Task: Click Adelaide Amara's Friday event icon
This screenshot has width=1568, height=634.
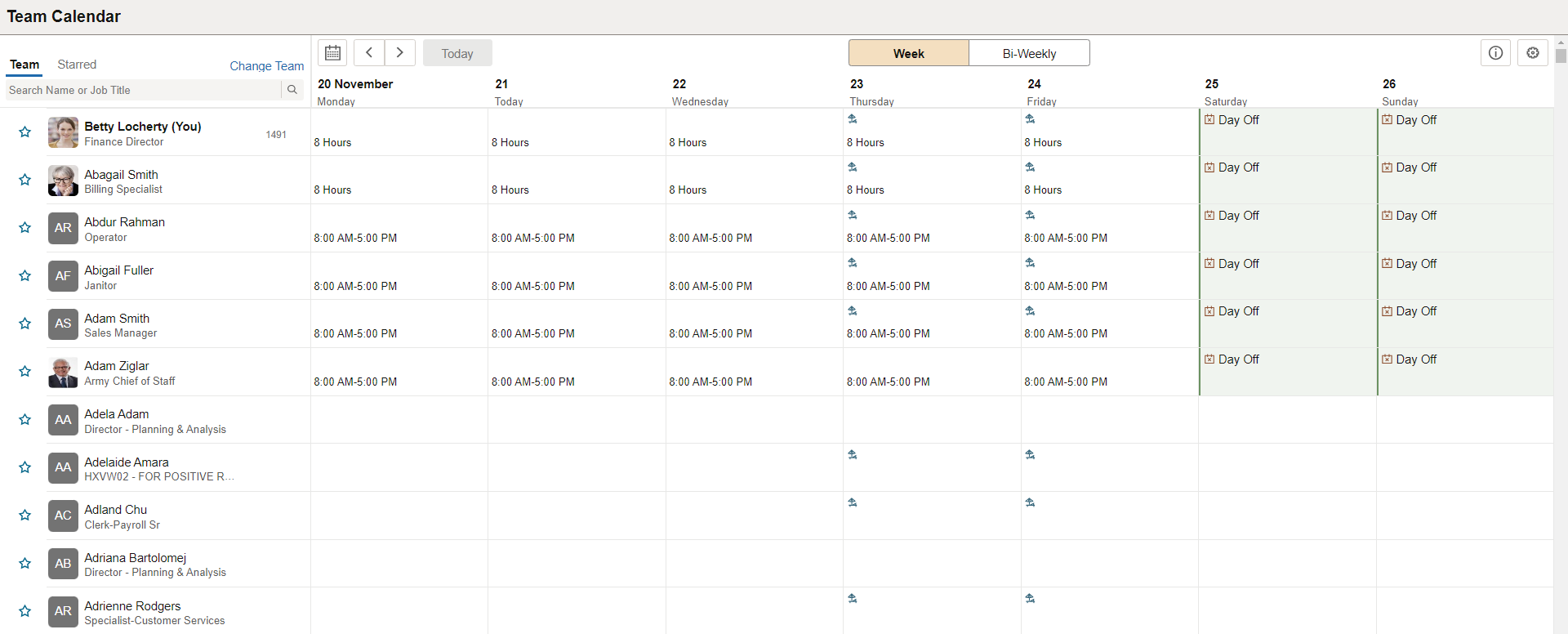Action: click(1031, 455)
